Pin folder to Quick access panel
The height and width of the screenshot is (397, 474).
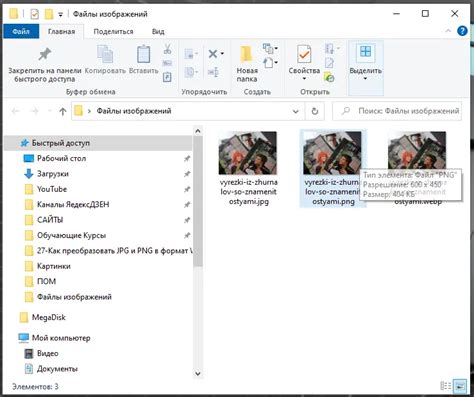(x=45, y=65)
